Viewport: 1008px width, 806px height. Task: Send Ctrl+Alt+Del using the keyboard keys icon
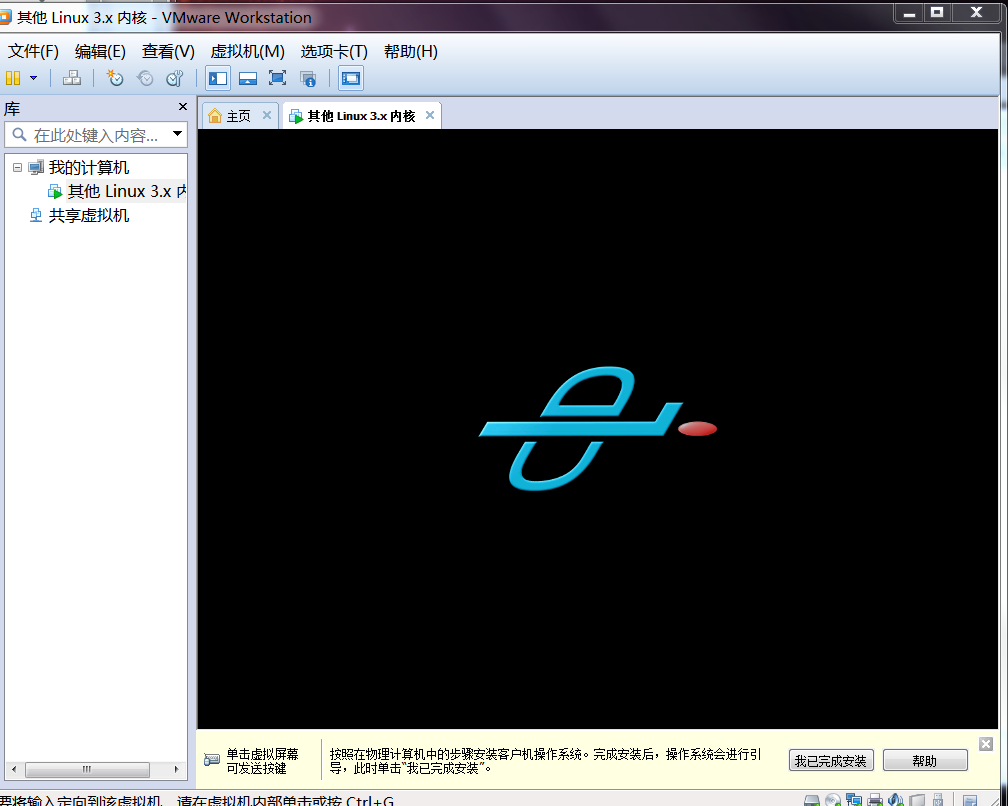click(71, 78)
